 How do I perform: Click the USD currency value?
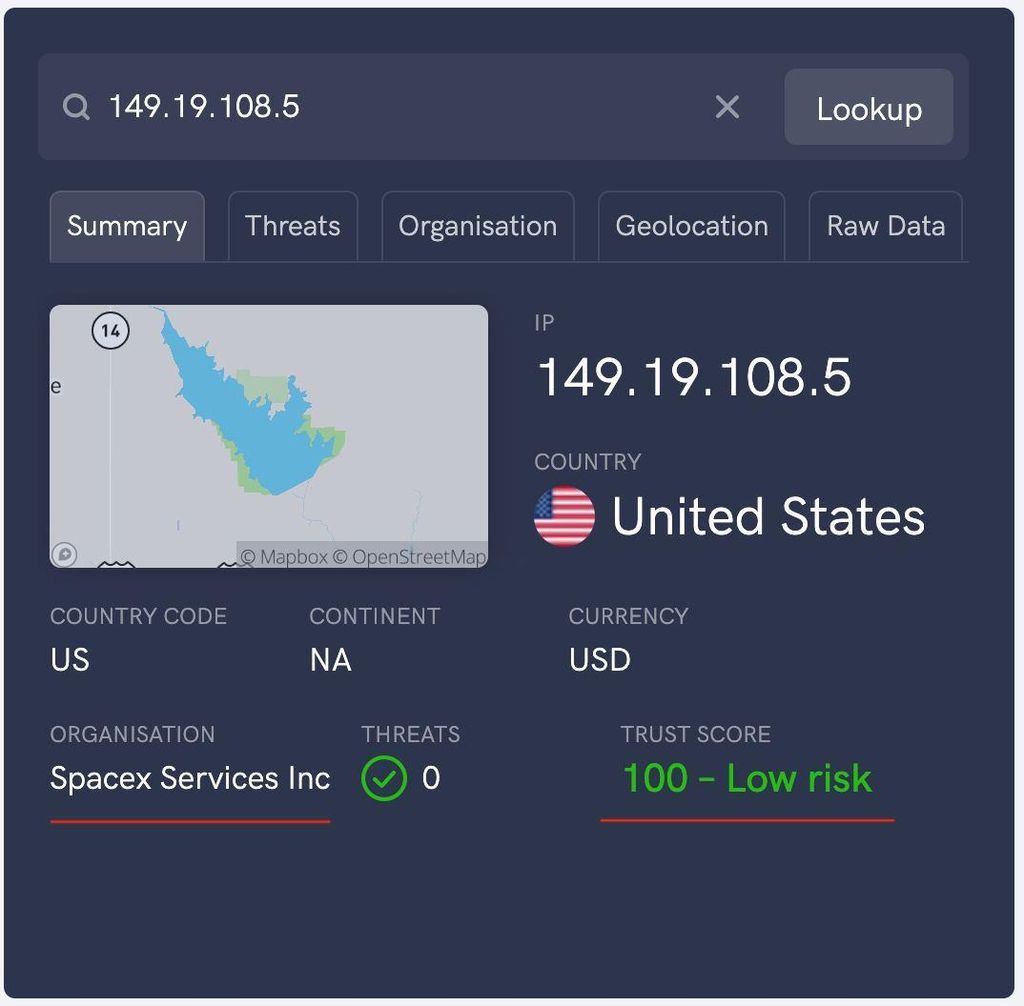[x=600, y=660]
